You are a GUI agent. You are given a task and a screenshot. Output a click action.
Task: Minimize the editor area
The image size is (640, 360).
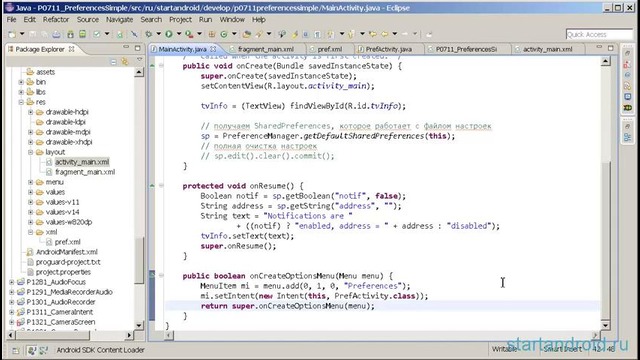(599, 47)
